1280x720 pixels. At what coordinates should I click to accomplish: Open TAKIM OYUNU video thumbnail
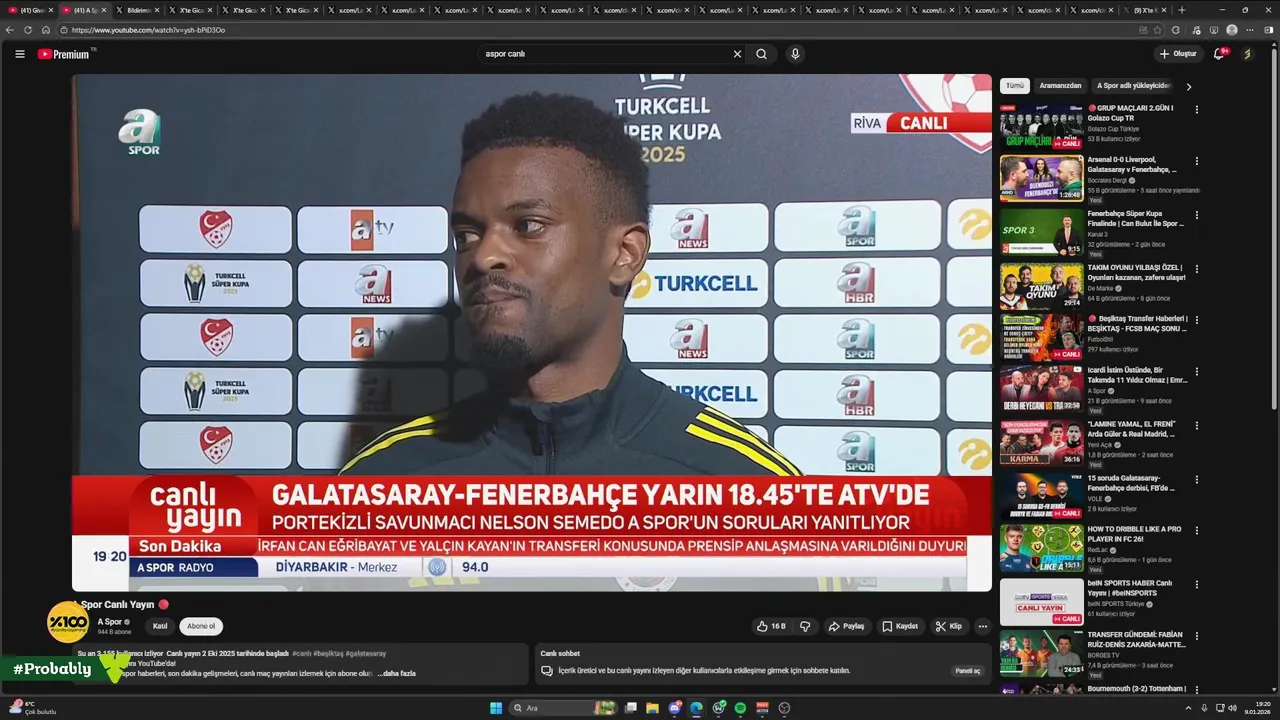pos(1041,285)
